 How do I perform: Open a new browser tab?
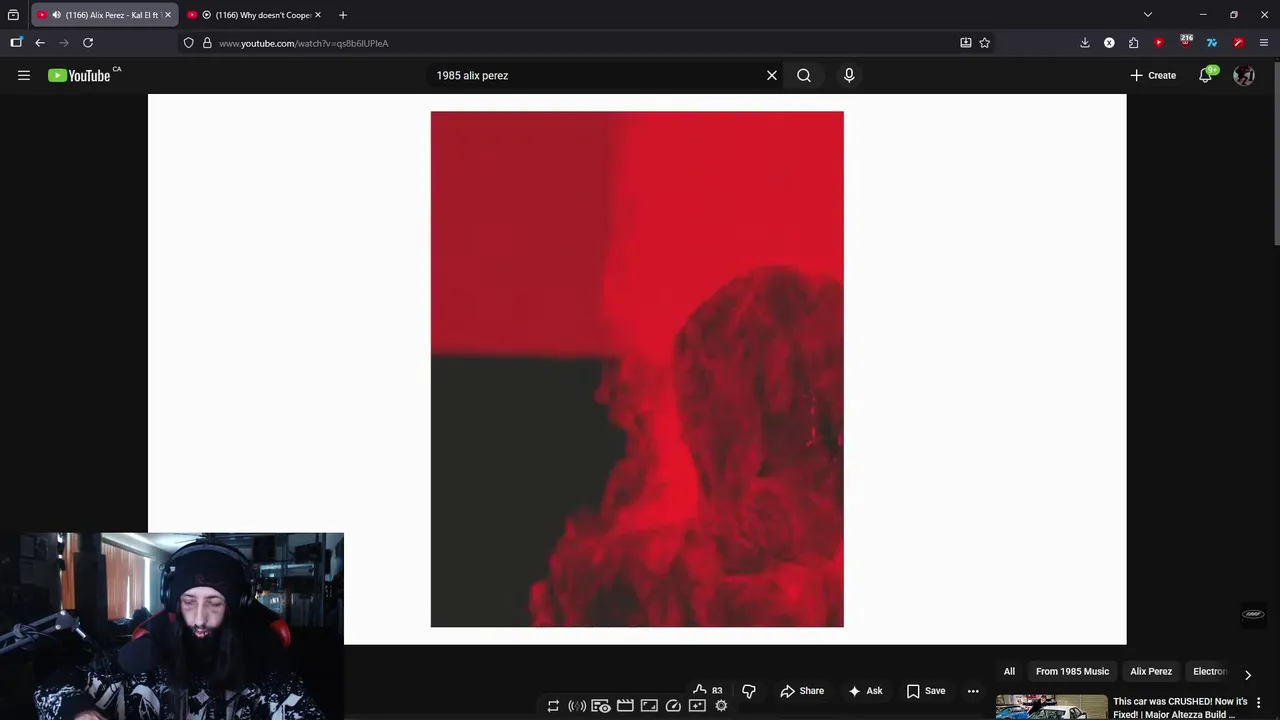coord(343,15)
